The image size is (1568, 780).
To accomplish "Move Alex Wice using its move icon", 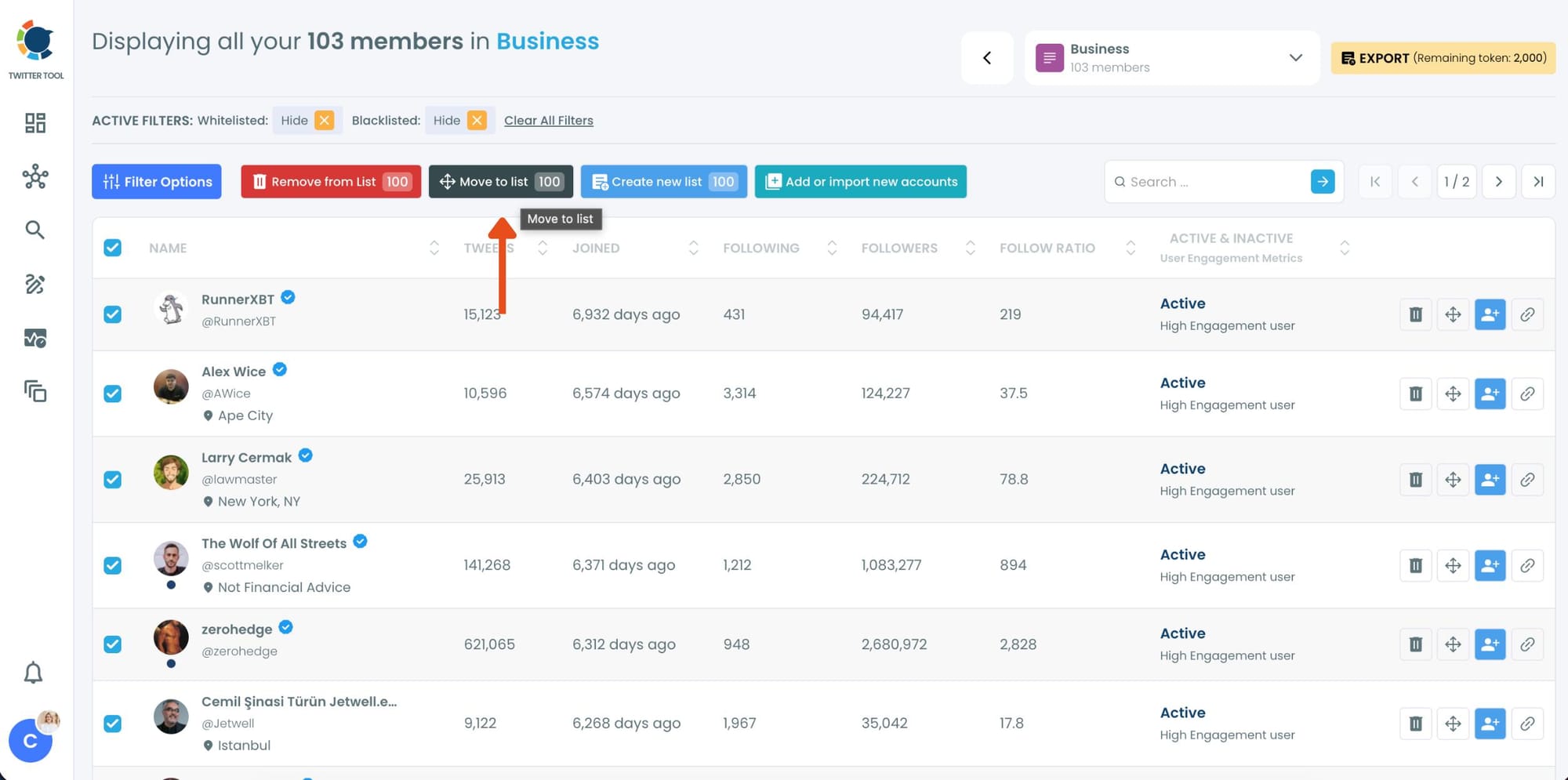I will coord(1453,394).
